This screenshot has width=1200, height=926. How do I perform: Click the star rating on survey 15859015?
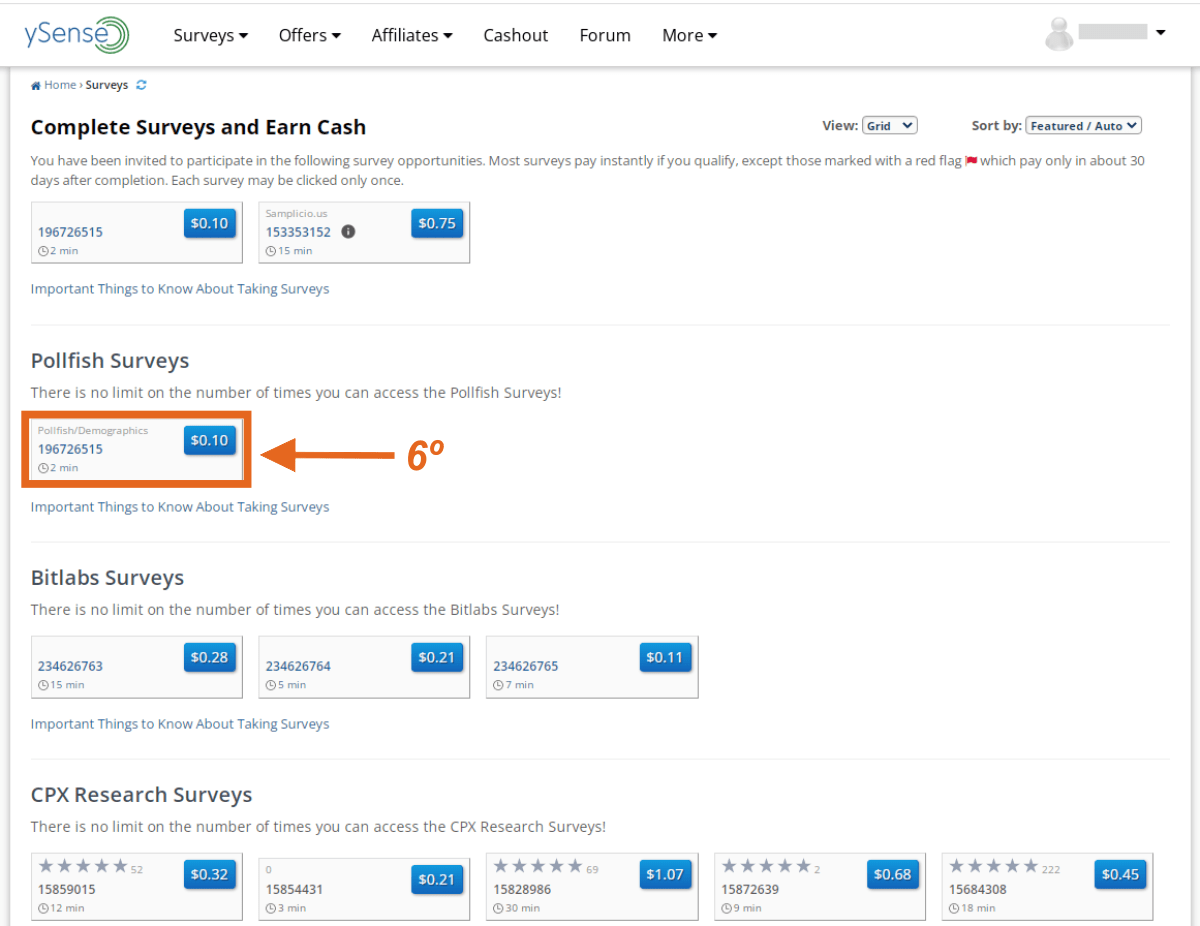(x=83, y=866)
